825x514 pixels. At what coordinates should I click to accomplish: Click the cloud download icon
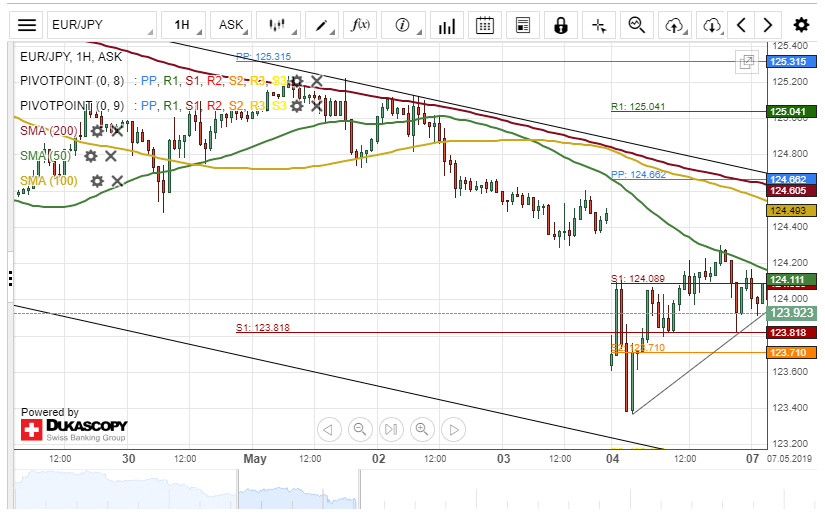pos(711,25)
